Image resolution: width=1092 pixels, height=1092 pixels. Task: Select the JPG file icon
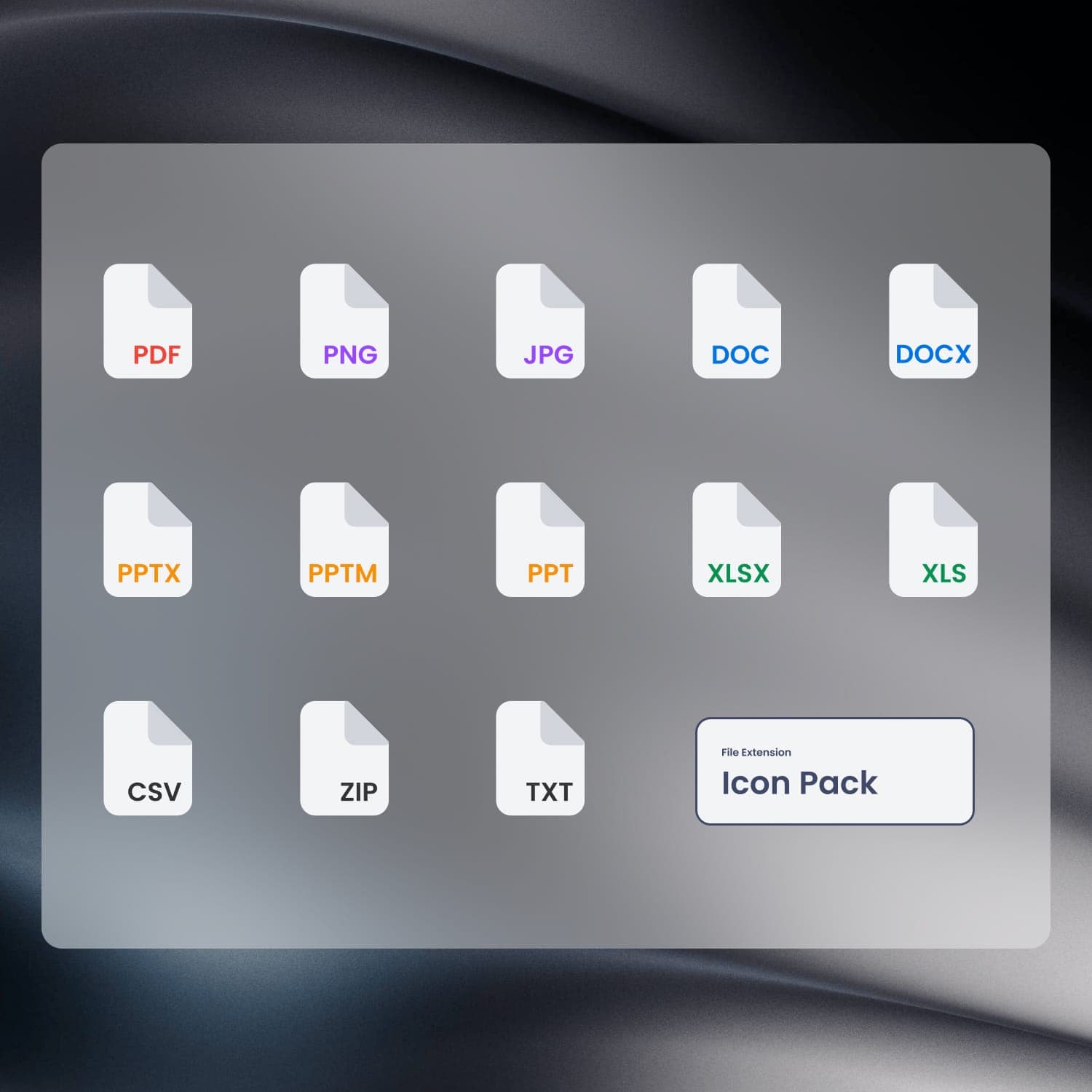540,320
